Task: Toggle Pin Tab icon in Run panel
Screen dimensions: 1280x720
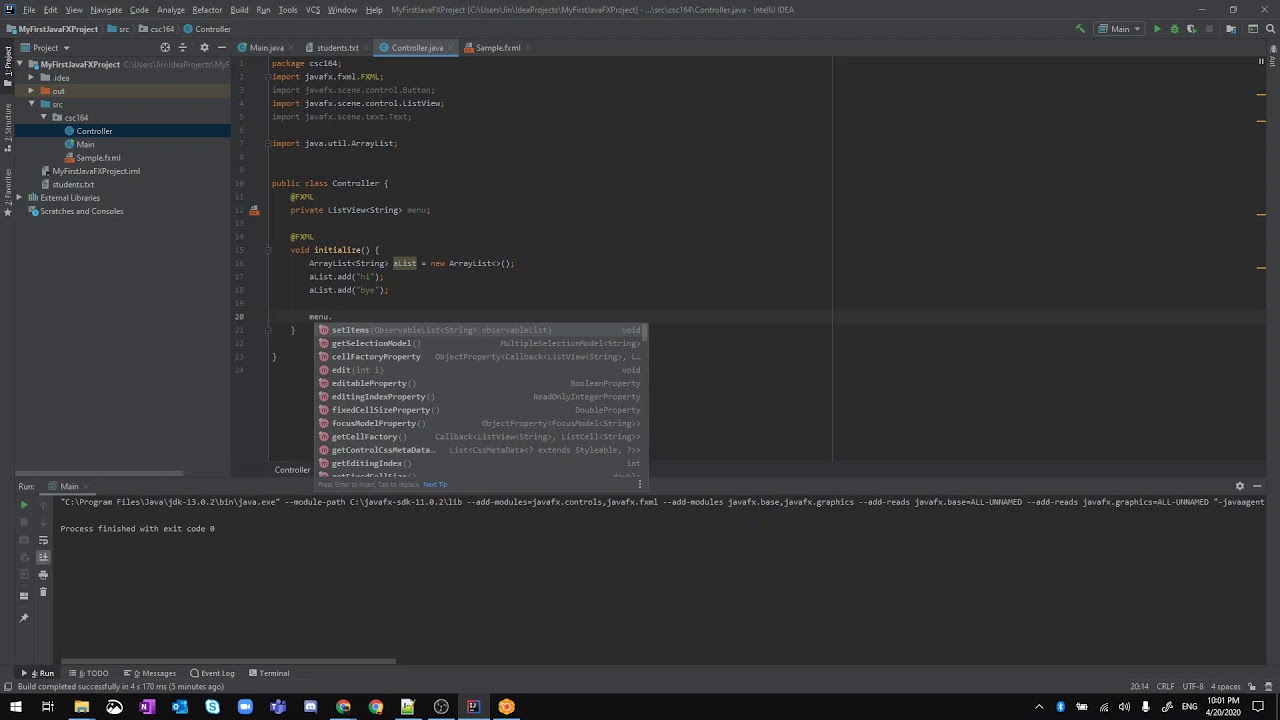Action: click(25, 618)
